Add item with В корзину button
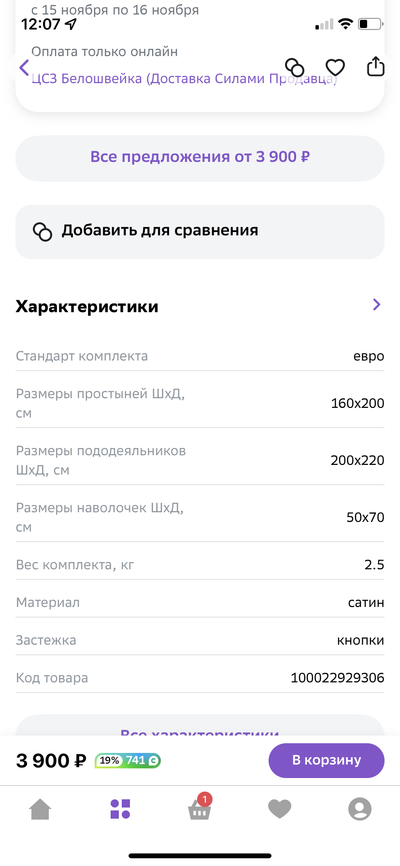 click(326, 760)
